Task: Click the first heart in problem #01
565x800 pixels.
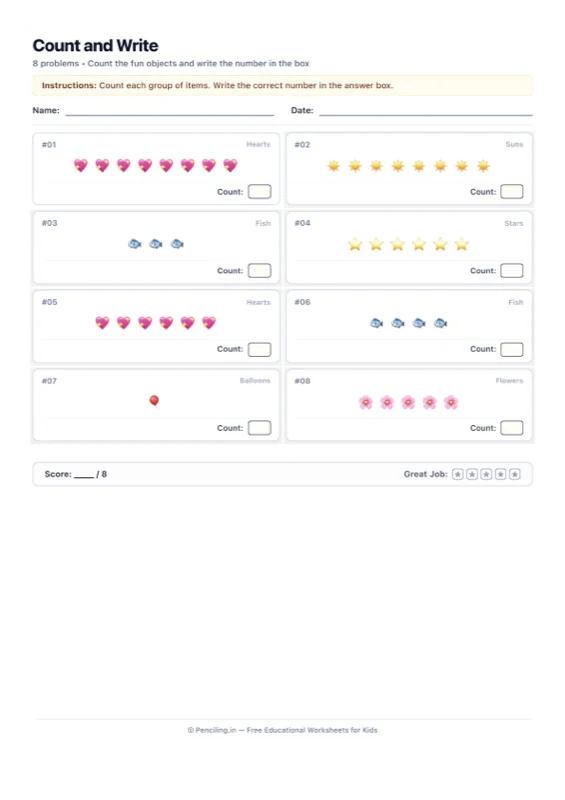Action: coord(81,165)
